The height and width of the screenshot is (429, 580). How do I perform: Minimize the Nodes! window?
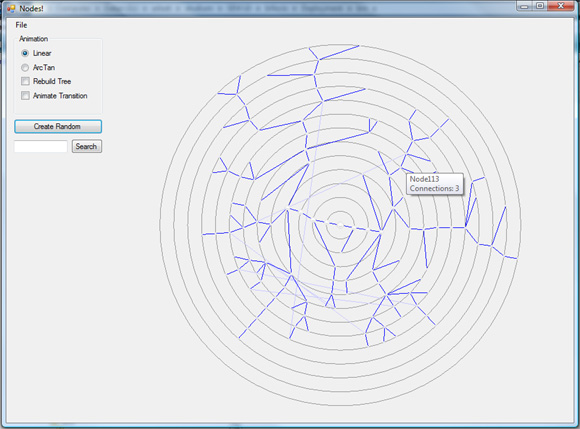point(524,6)
